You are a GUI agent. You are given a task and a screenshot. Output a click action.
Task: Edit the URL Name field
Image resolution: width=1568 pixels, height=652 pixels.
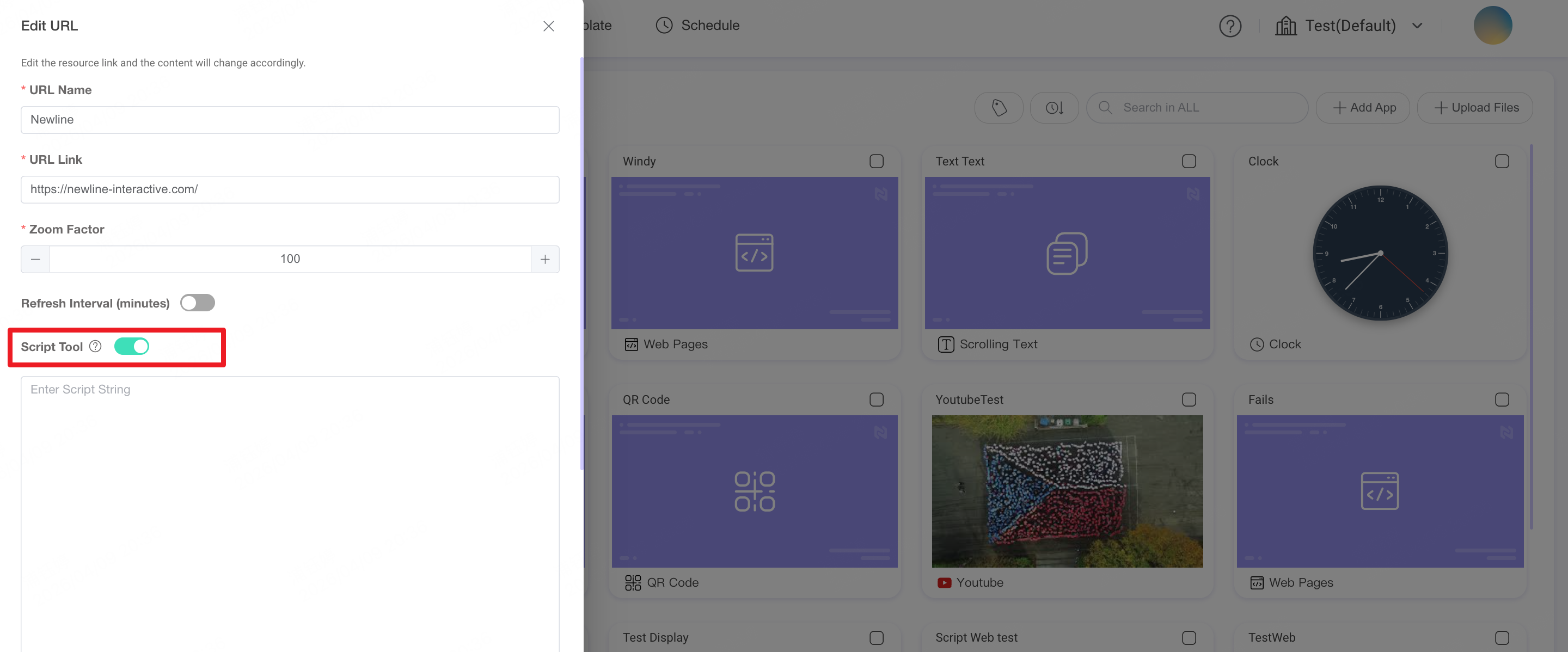(x=290, y=120)
